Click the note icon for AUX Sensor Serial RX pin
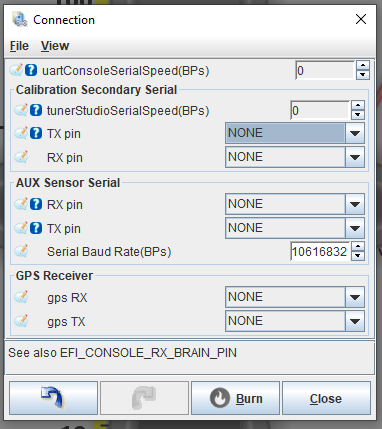 pos(21,204)
